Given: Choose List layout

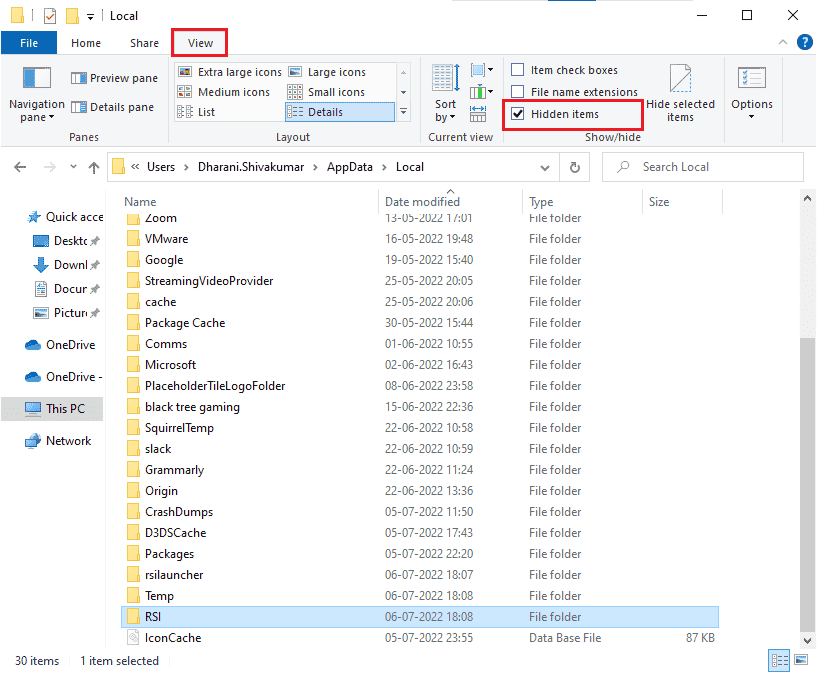Looking at the screenshot, I should point(196,112).
